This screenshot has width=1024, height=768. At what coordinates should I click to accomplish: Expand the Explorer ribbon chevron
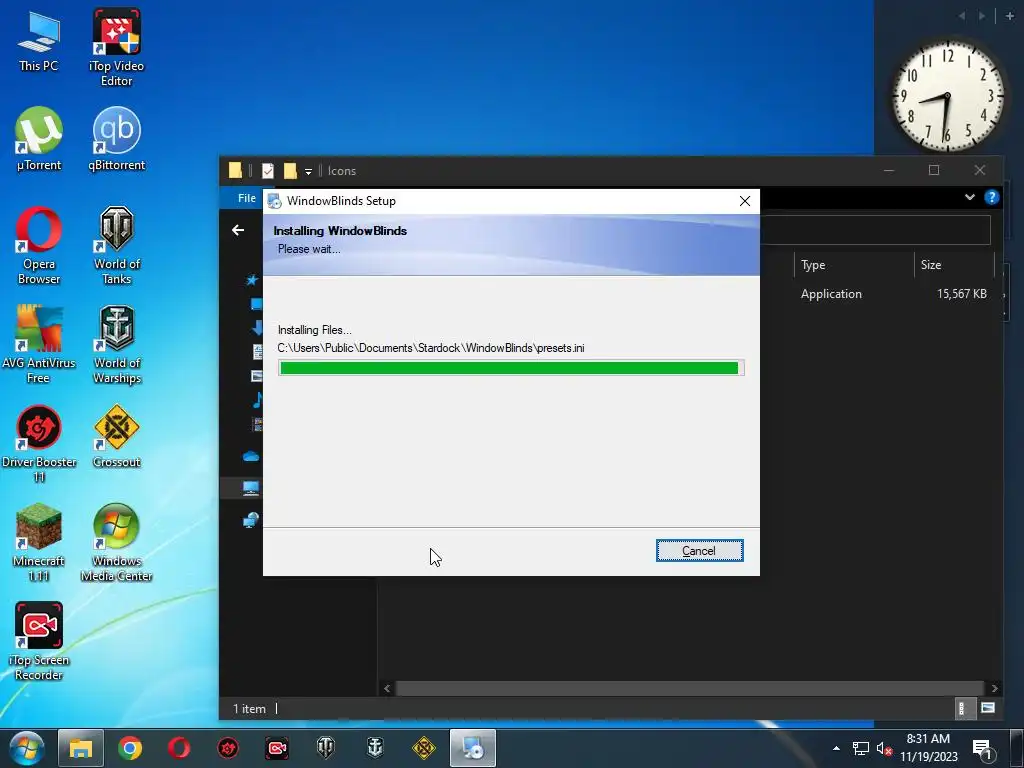(x=970, y=197)
